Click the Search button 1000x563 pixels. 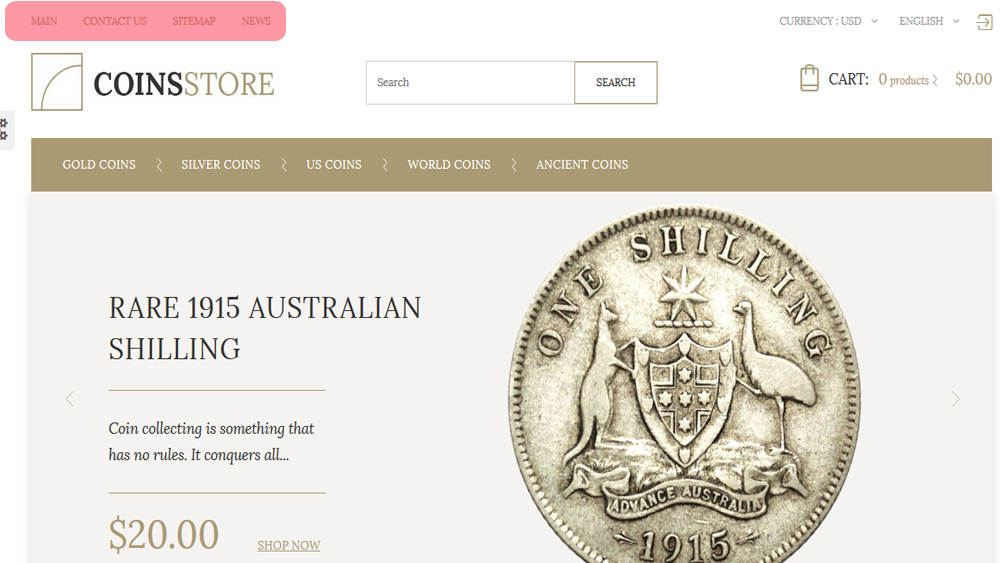[x=615, y=82]
